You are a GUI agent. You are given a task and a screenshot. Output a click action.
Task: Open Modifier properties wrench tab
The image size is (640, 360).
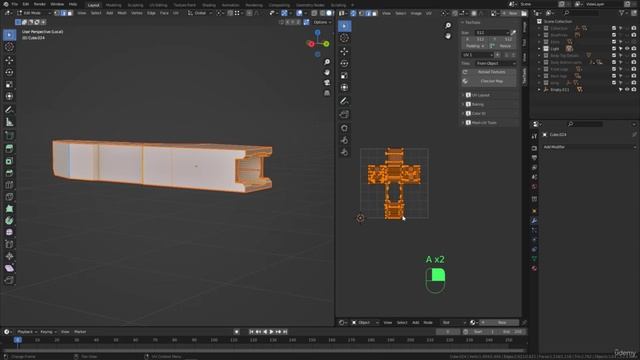pos(534,220)
